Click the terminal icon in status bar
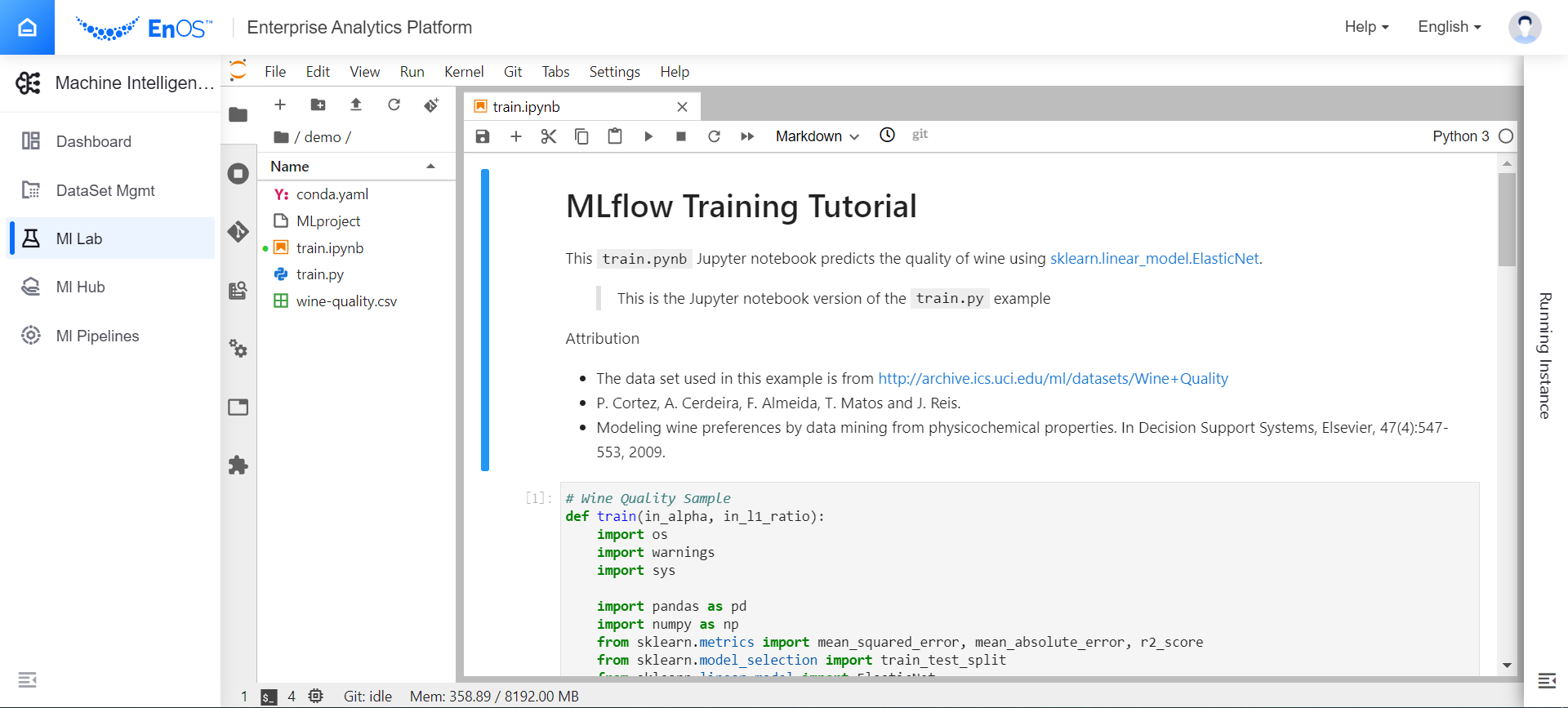 click(269, 697)
